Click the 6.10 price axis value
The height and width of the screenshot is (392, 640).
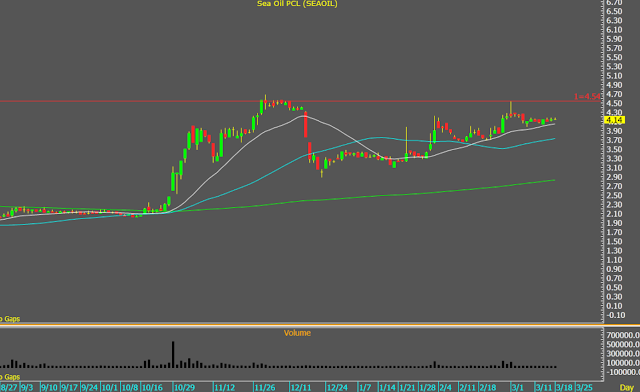(614, 30)
